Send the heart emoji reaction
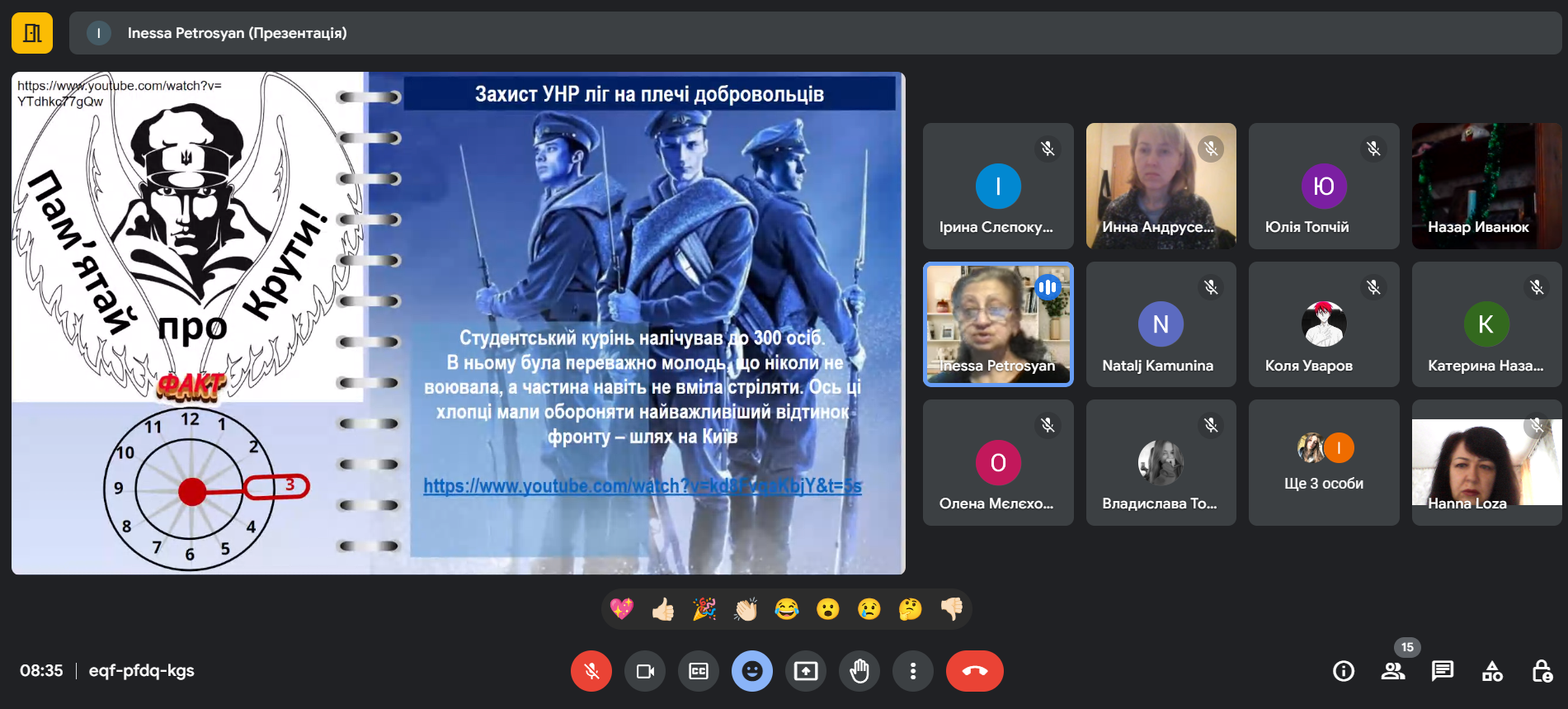 622,609
